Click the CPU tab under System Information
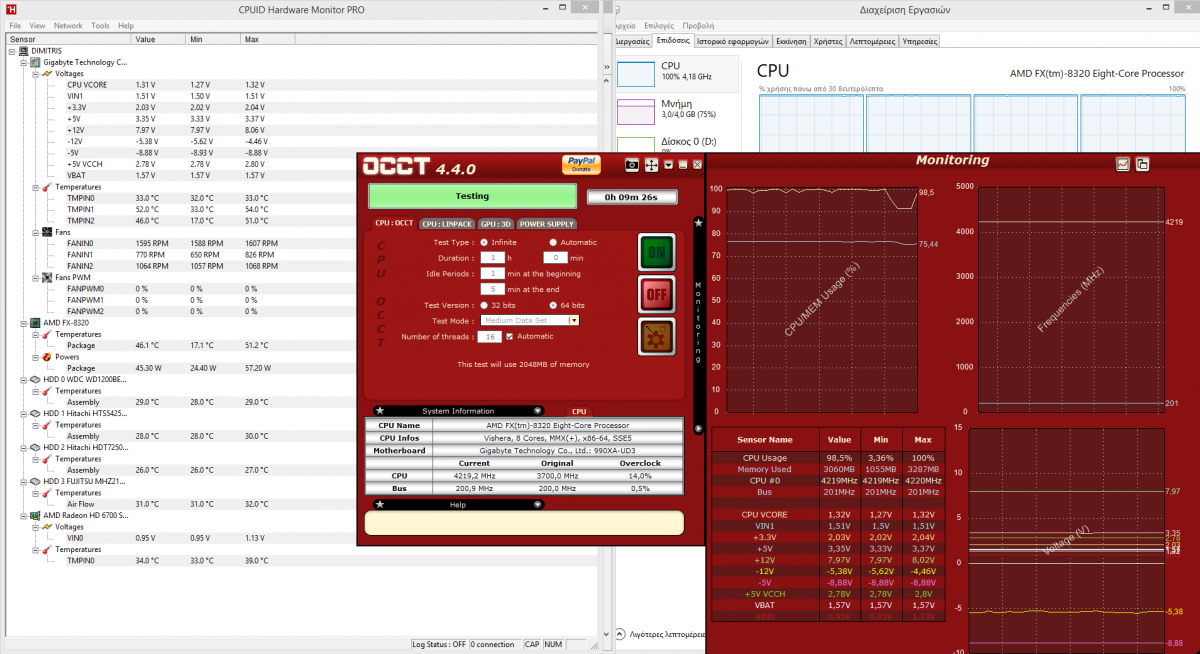 point(579,412)
